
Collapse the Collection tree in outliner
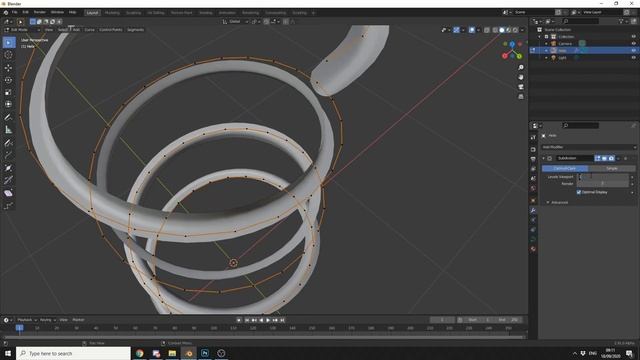540,36
